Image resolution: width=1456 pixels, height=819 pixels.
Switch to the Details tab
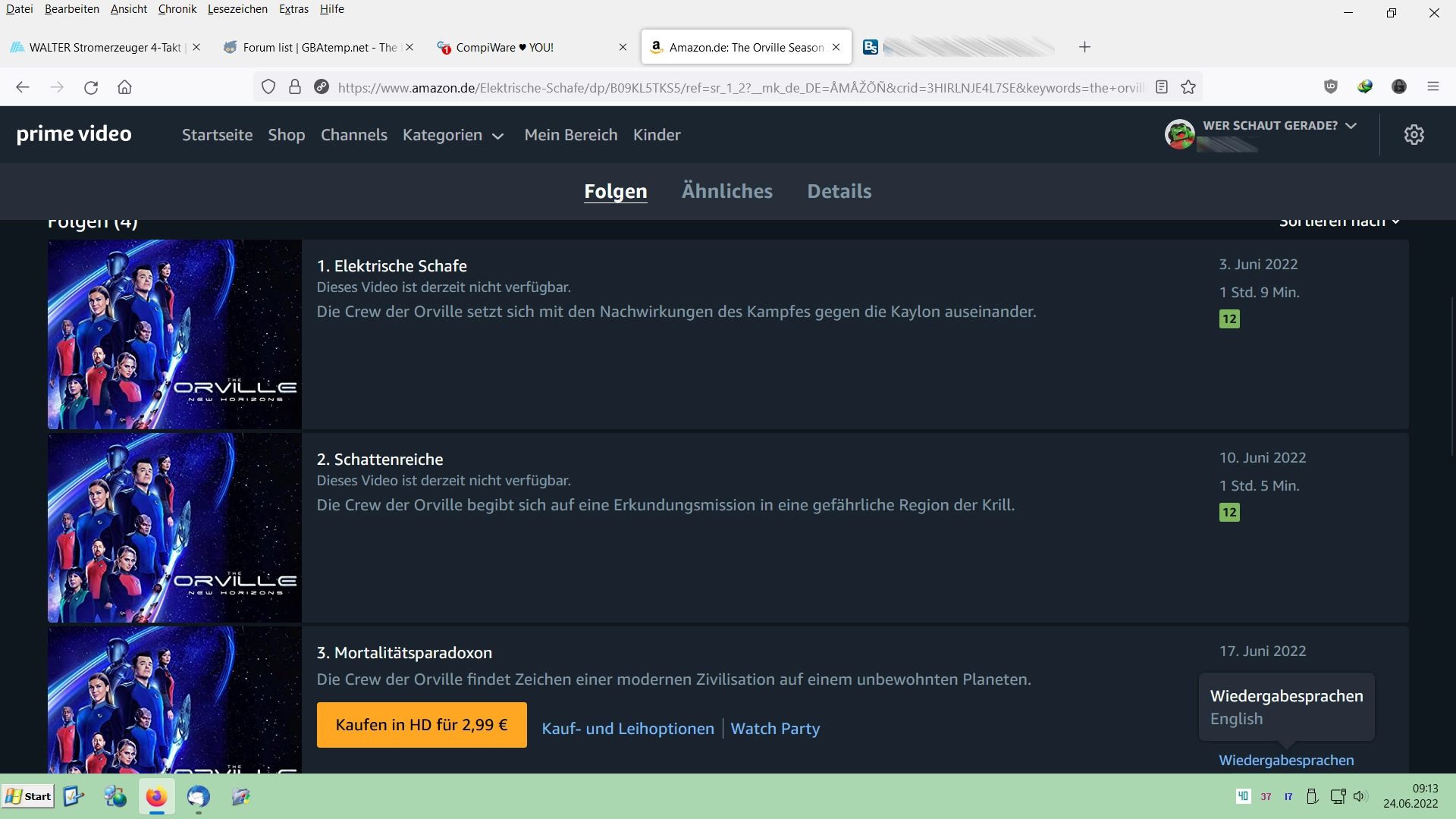[x=839, y=191]
